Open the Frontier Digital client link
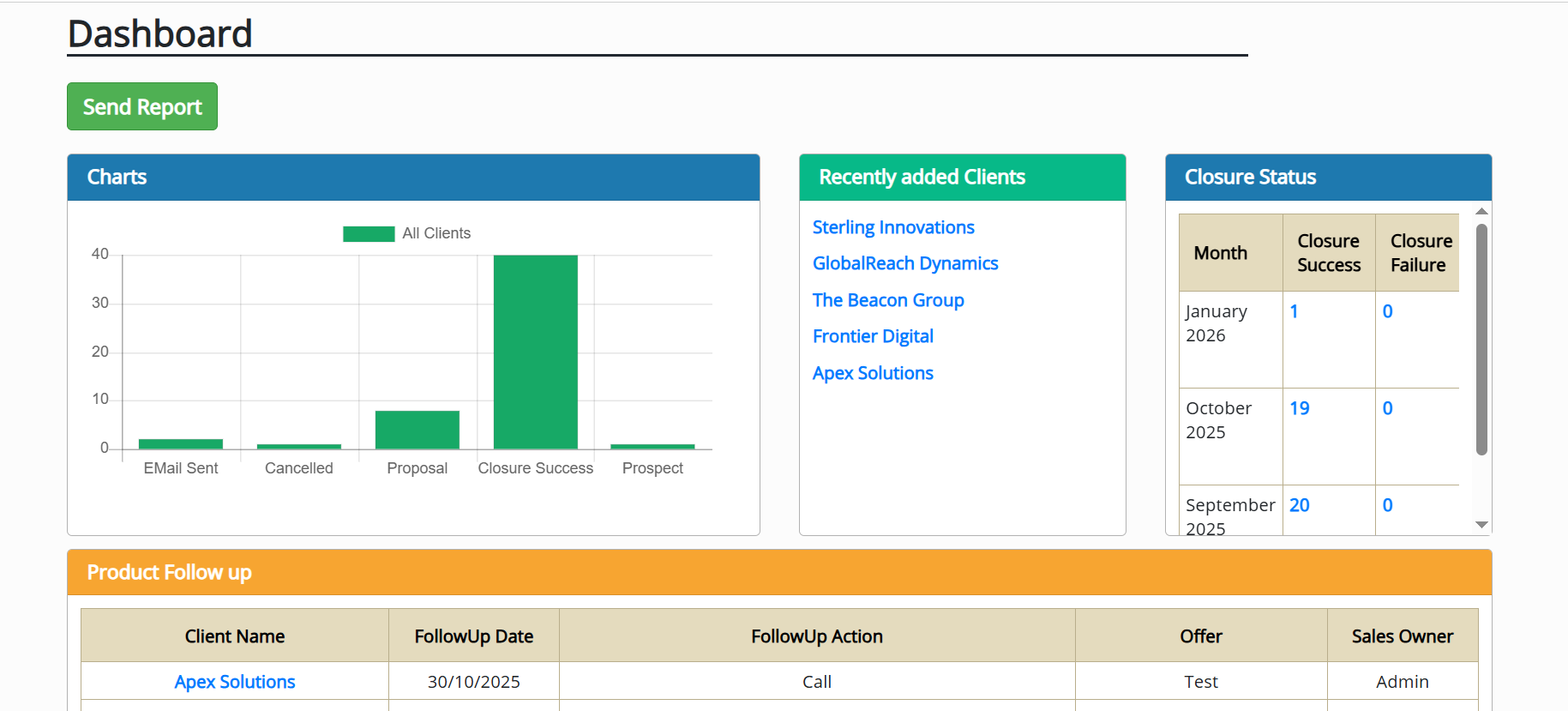This screenshot has height=711, width=1568. tap(872, 336)
